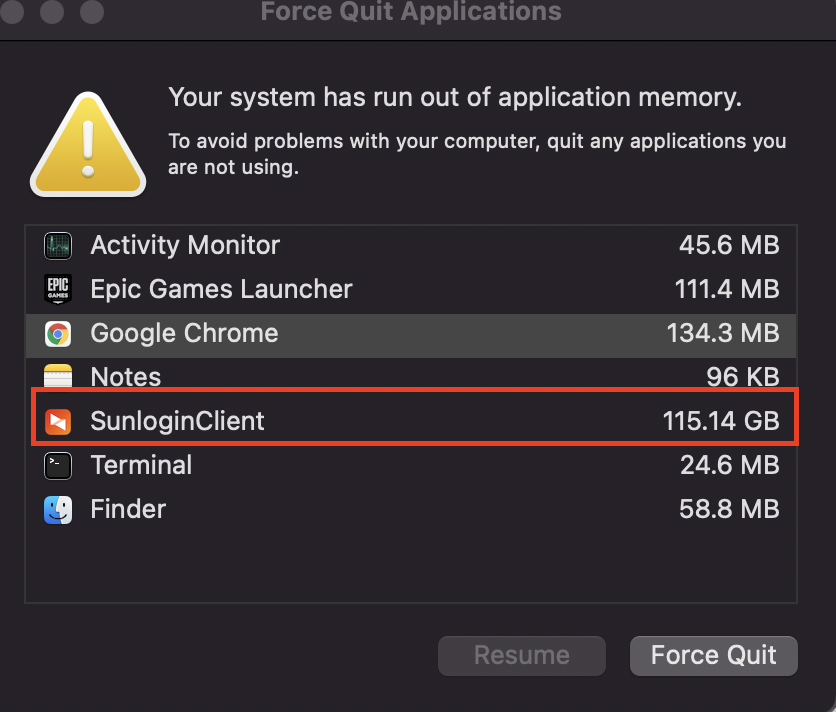Select Epic Games Launcher in the list
This screenshot has height=712, width=836.
(221, 289)
